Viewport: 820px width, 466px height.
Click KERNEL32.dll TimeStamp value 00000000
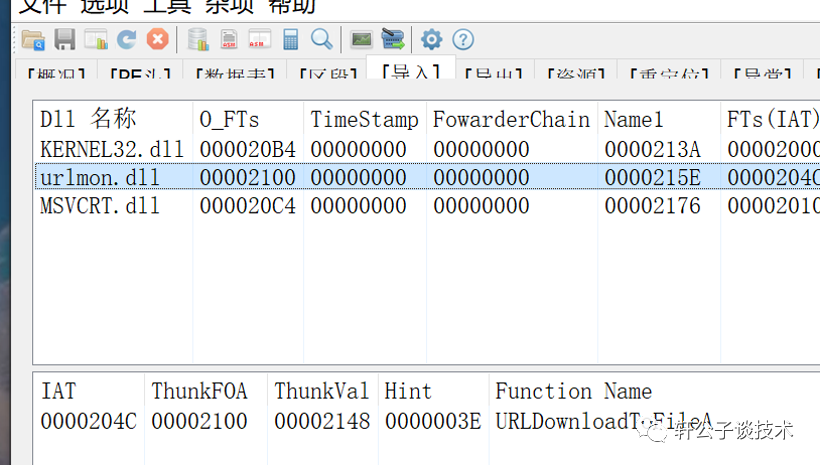point(358,150)
